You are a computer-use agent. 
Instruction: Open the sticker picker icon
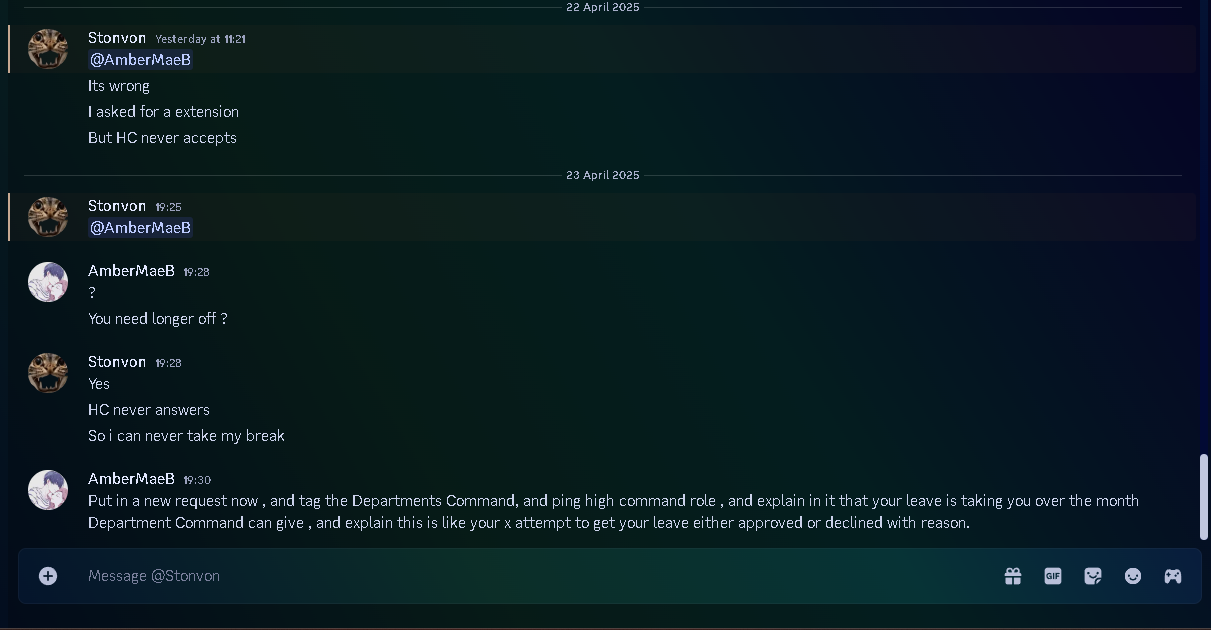1093,576
